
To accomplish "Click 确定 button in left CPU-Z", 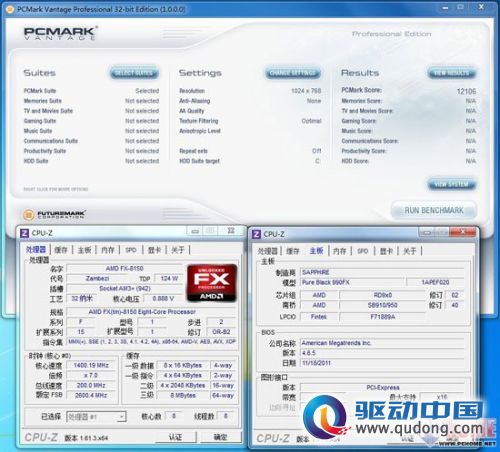I will click(220, 437).
